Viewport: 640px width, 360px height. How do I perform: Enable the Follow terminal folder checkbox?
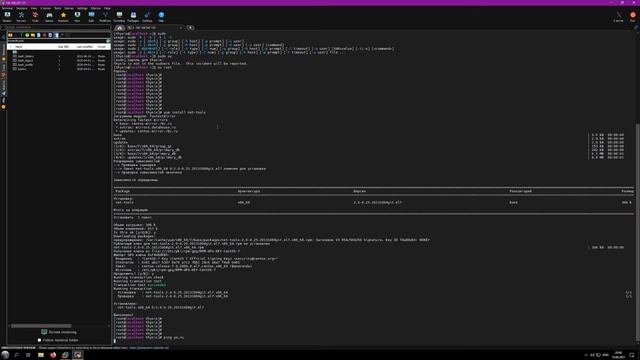coord(40,340)
